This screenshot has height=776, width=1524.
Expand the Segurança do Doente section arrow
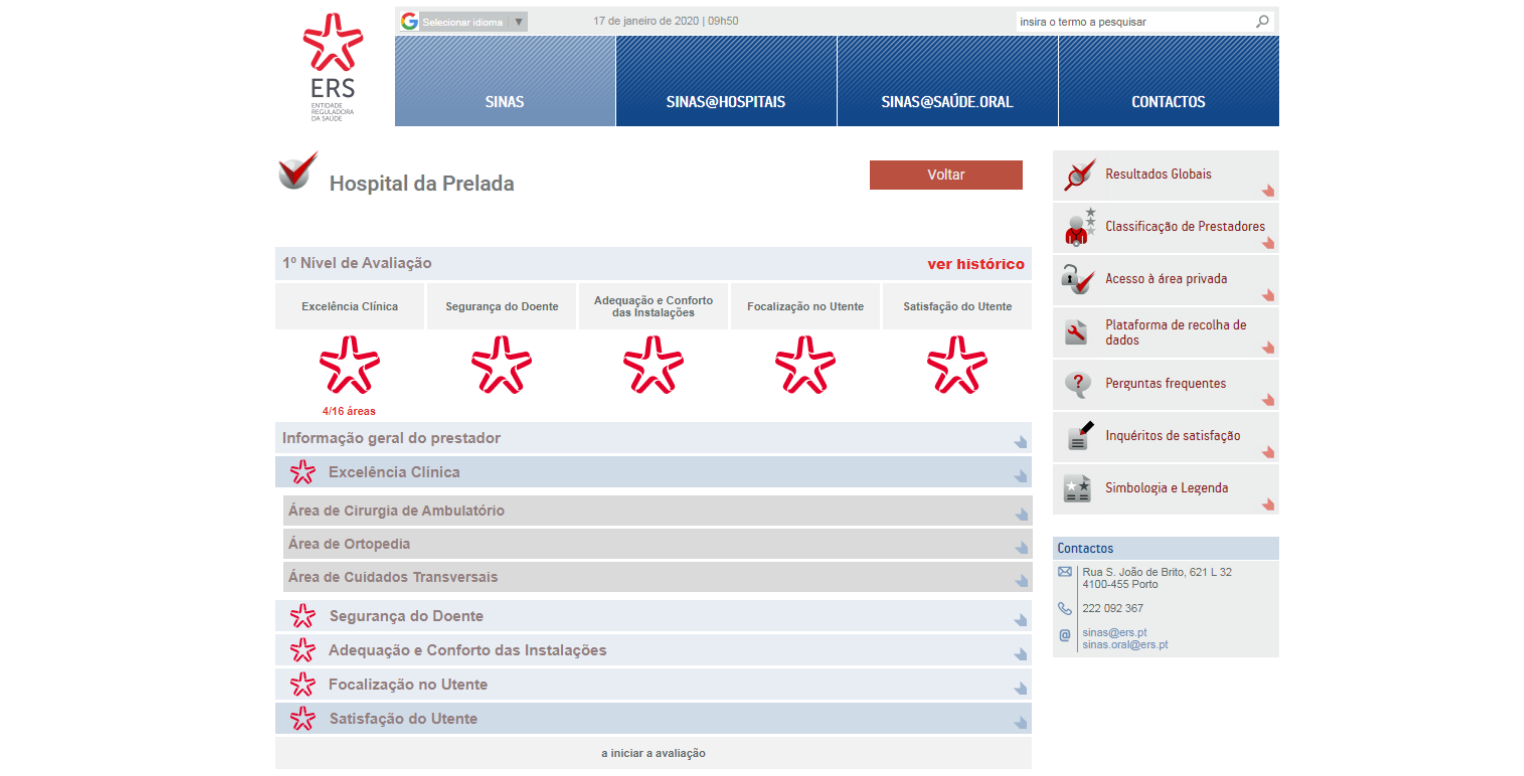(x=1020, y=619)
